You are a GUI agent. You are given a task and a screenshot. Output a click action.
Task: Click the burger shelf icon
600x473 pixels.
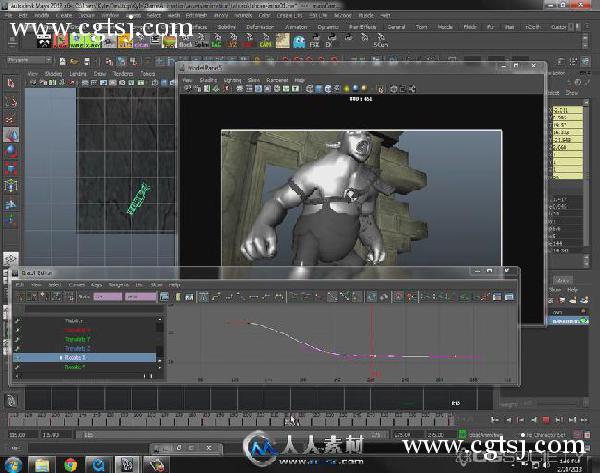click(169, 41)
